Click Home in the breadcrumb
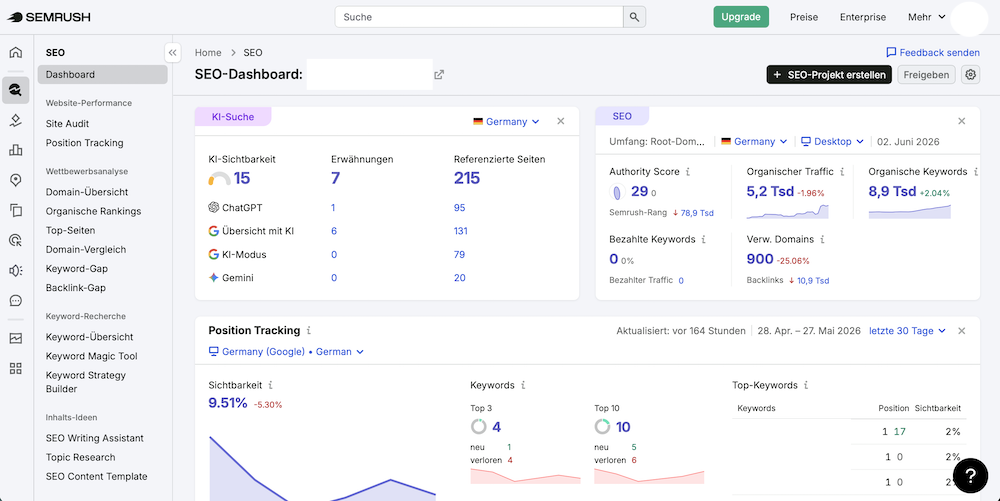The height and width of the screenshot is (501, 1000). [208, 53]
